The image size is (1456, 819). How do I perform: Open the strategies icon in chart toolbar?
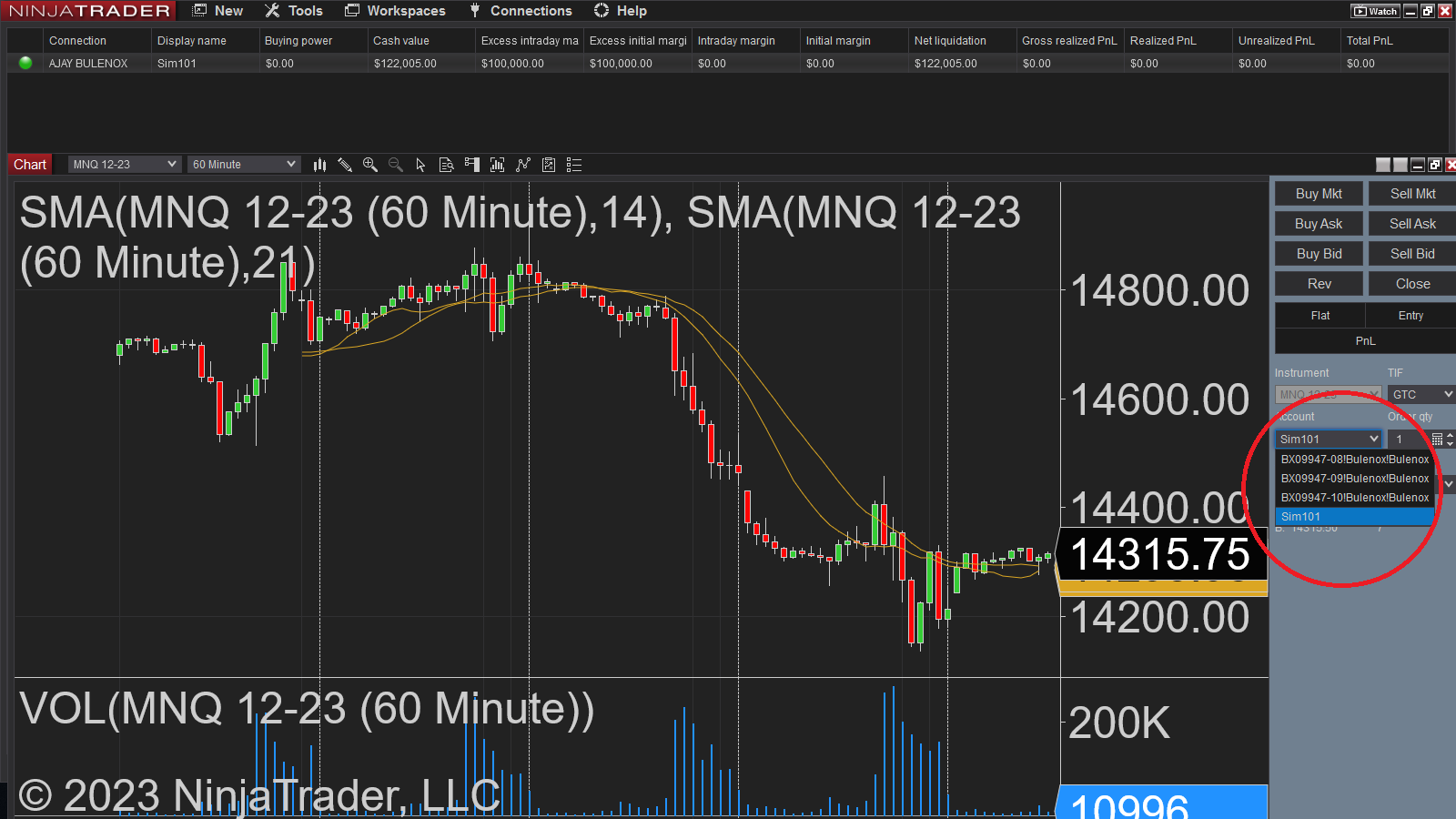[548, 165]
